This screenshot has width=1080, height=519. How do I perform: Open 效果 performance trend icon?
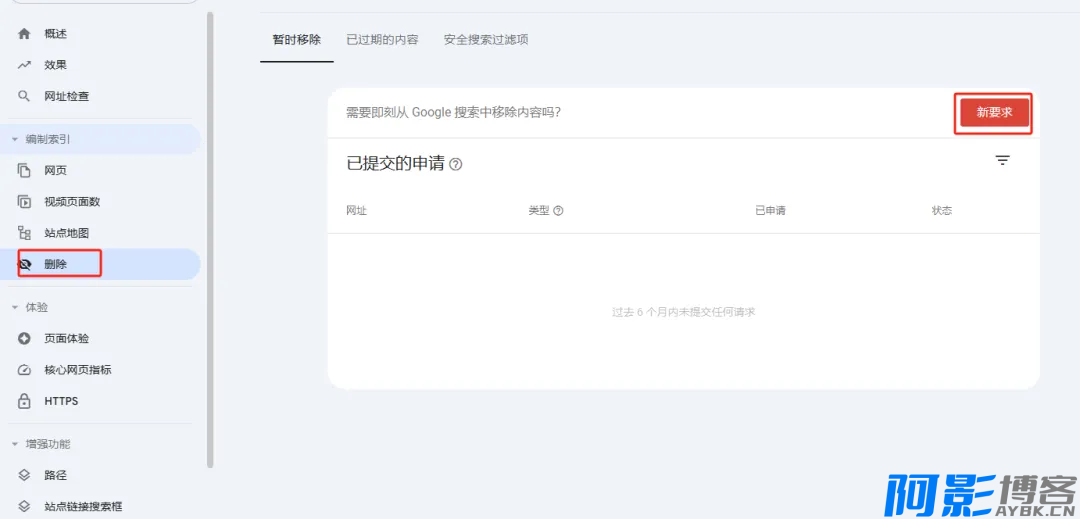tap(25, 65)
